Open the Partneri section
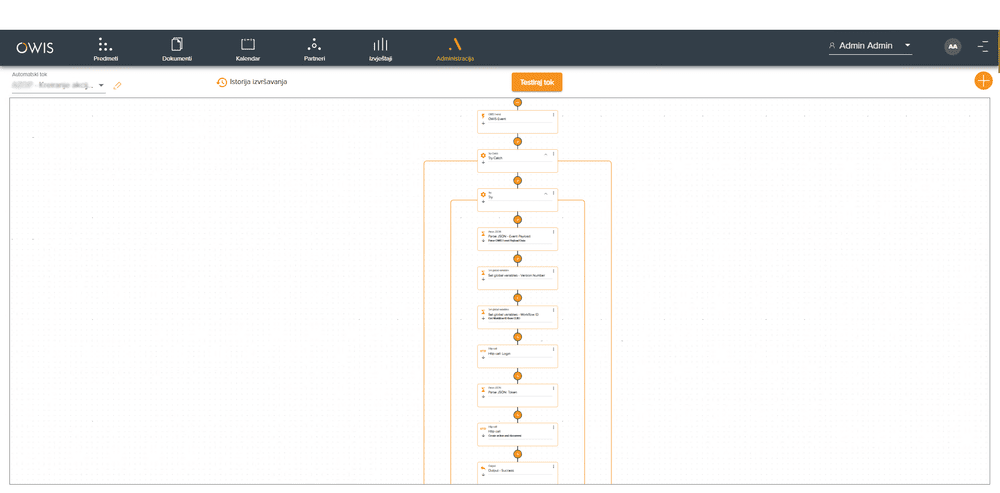1000x493 pixels. coord(314,49)
